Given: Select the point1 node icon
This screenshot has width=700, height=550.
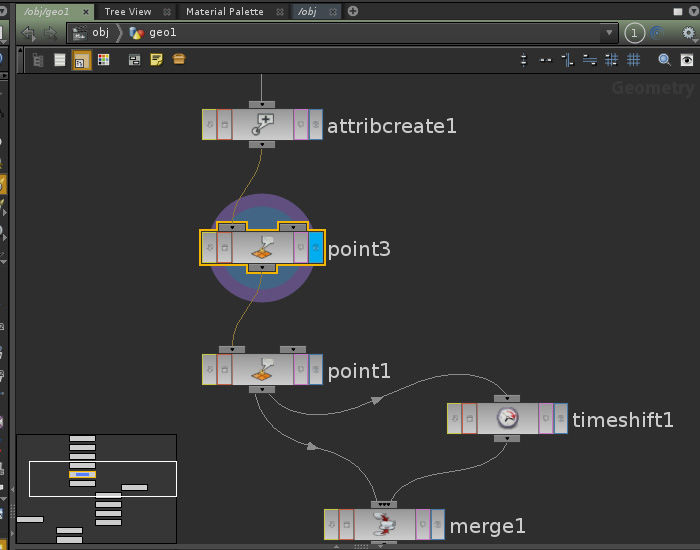Looking at the screenshot, I should (x=262, y=369).
